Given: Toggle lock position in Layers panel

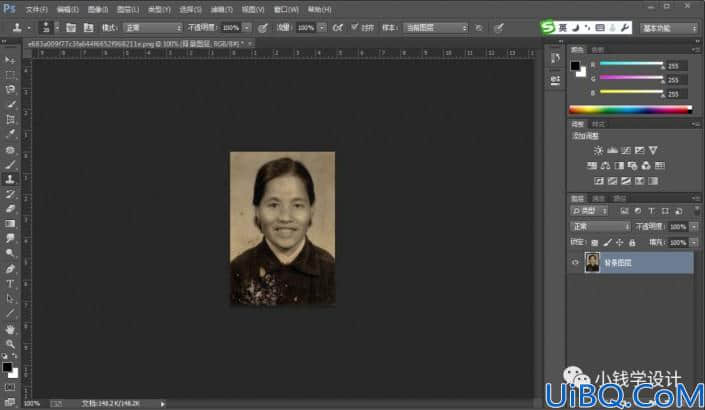Looking at the screenshot, I should pyautogui.click(x=620, y=243).
